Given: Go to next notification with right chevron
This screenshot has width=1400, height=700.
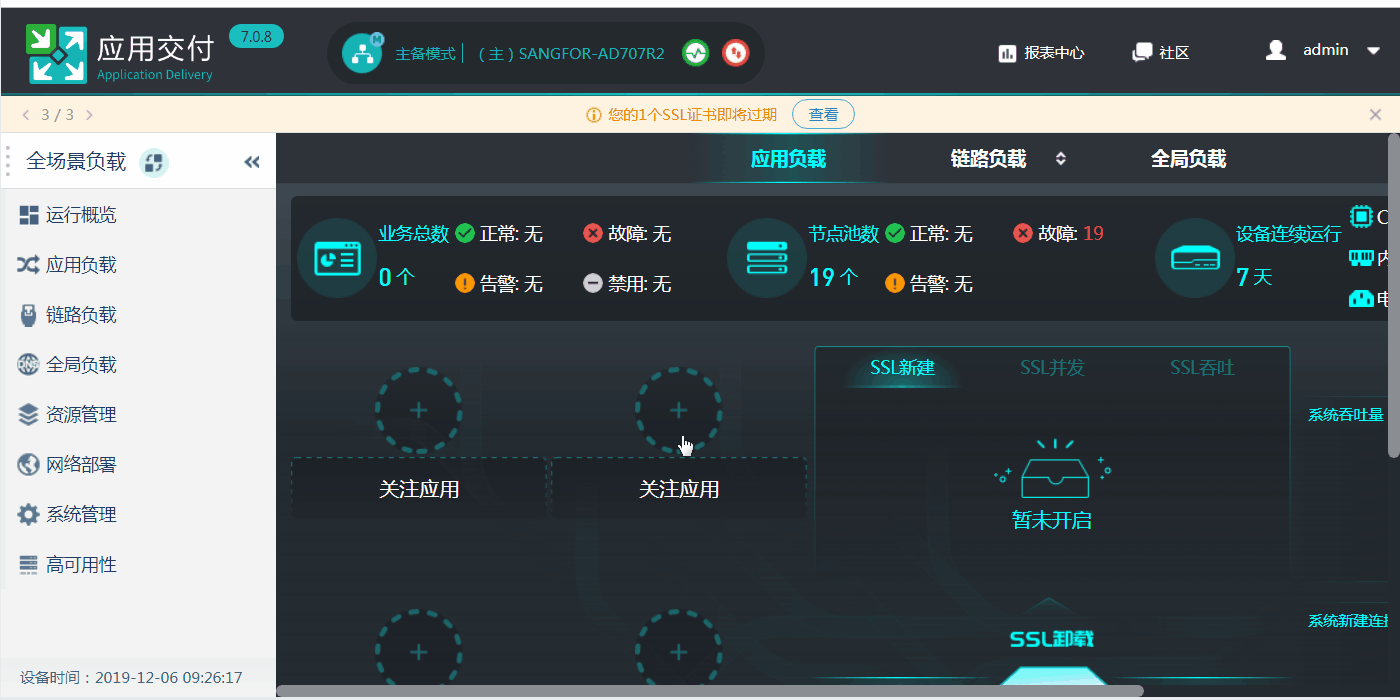Looking at the screenshot, I should pos(89,115).
